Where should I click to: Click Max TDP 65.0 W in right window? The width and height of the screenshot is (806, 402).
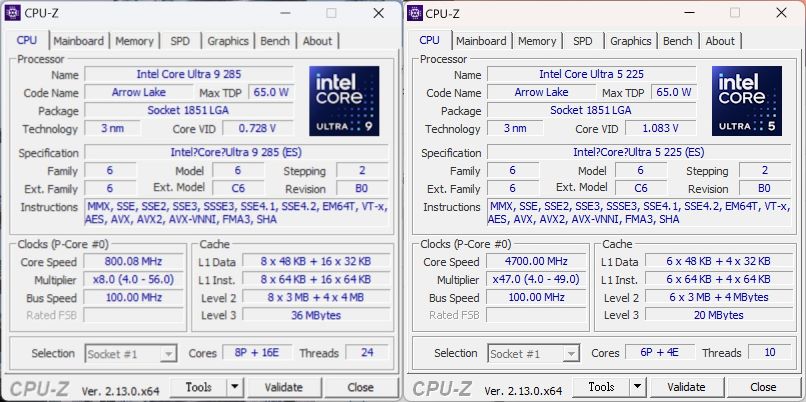tap(674, 93)
